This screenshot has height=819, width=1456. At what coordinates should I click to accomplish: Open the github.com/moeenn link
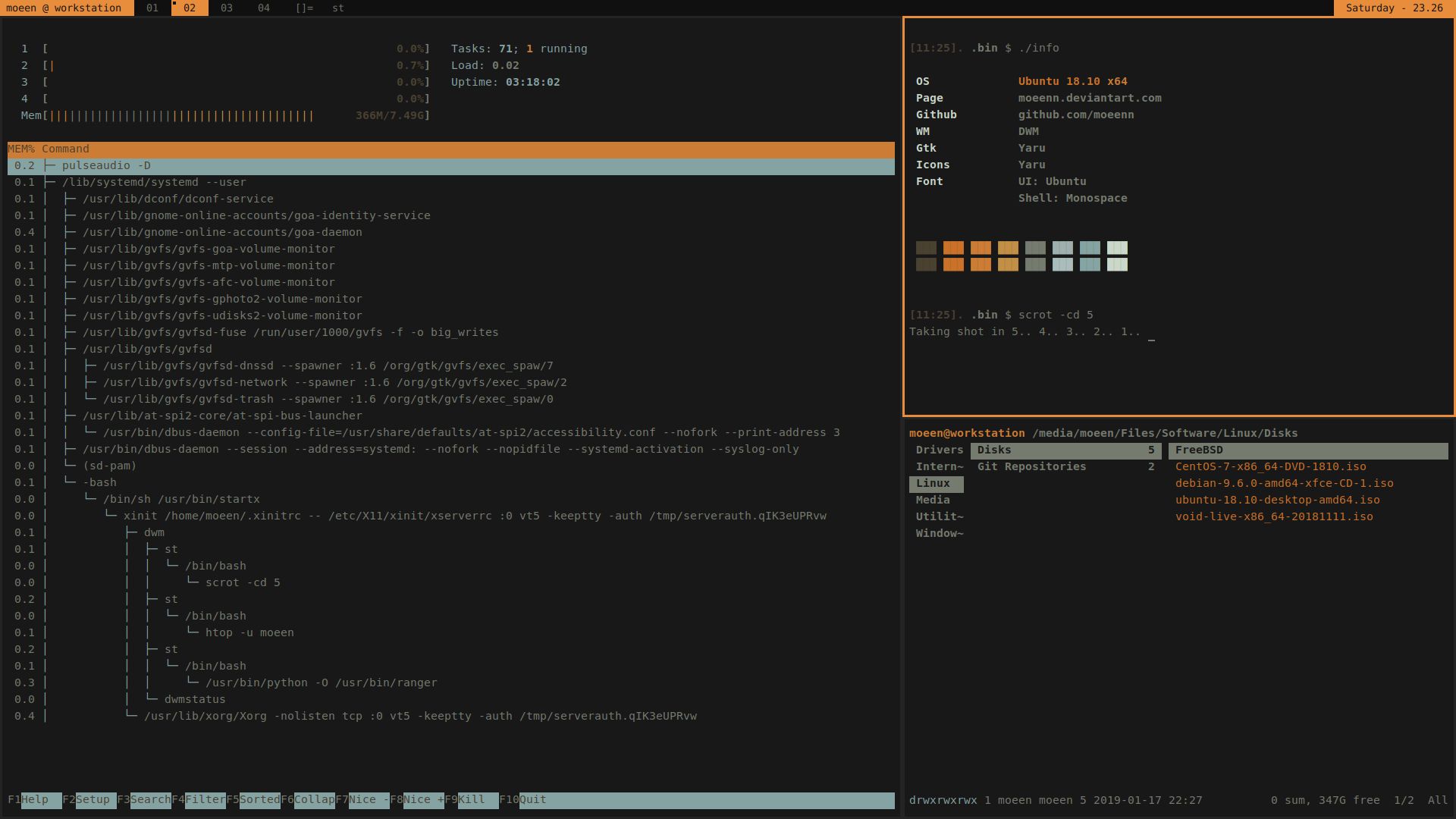click(1077, 115)
